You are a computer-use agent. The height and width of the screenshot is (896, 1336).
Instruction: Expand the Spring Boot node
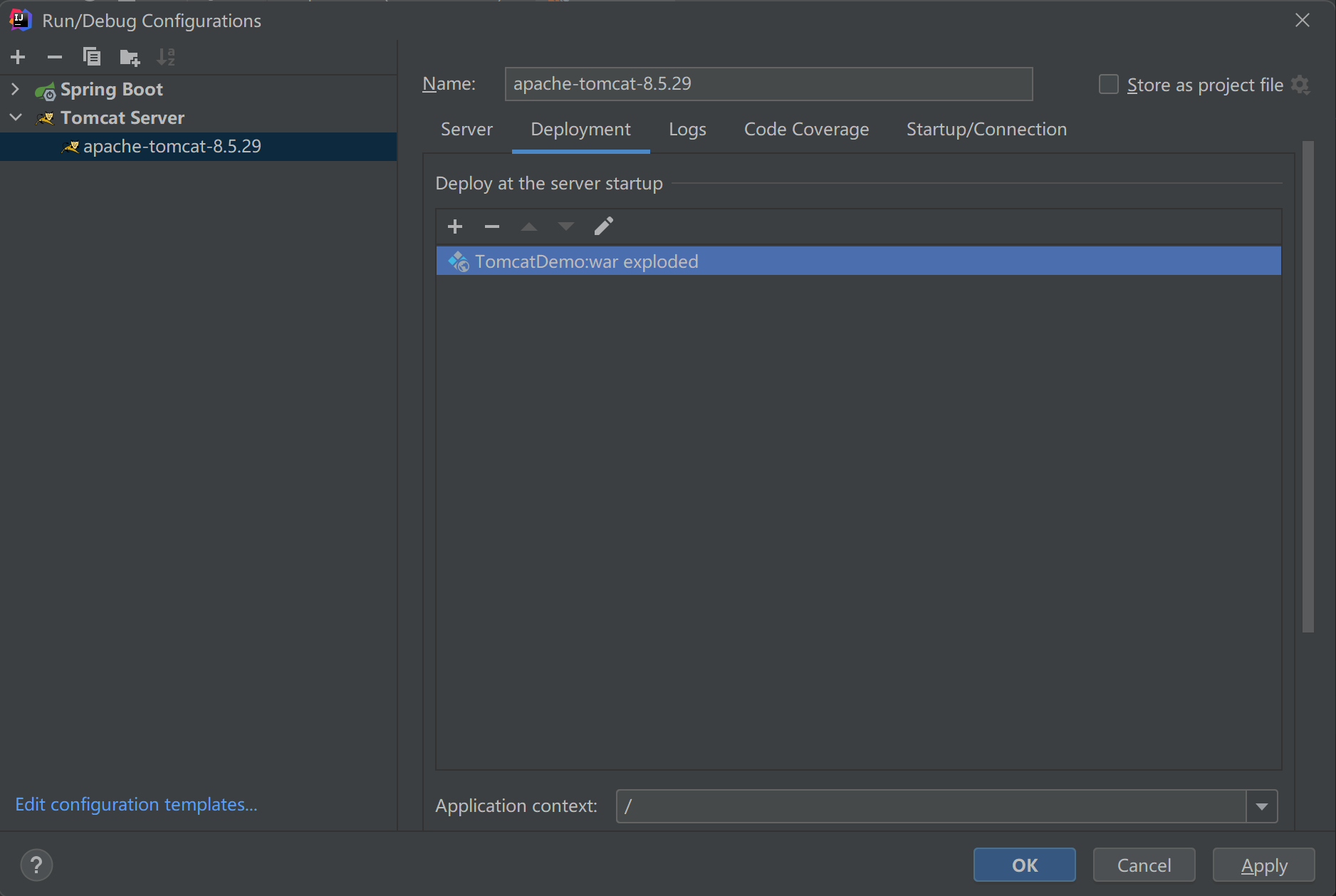pyautogui.click(x=15, y=90)
